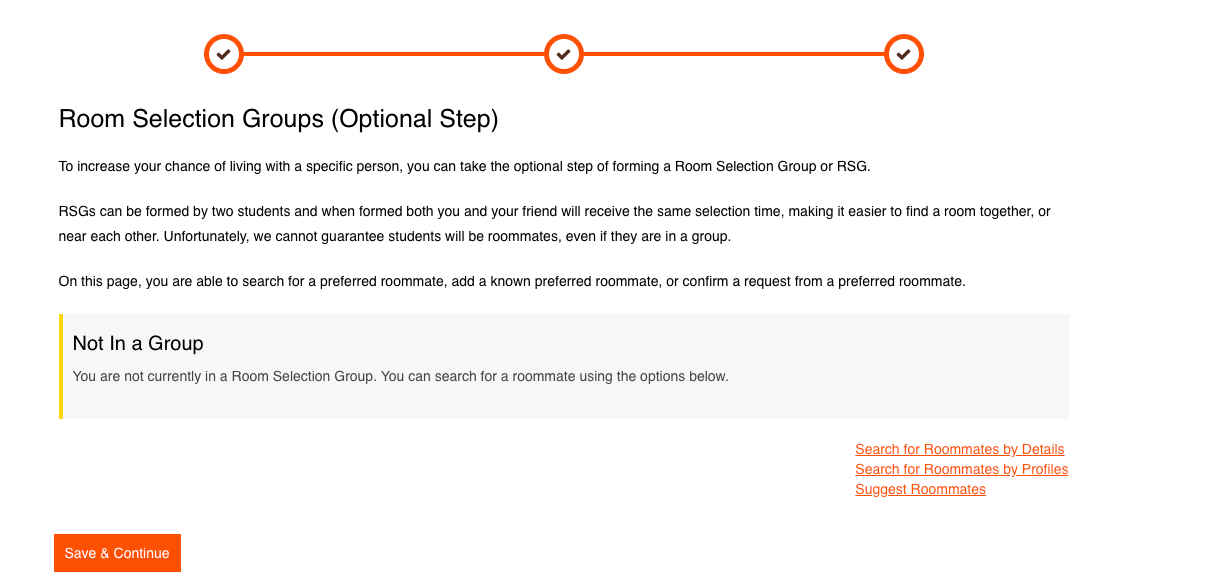The height and width of the screenshot is (585, 1209).
Task: Click the middle step checkmark circle
Action: 564,54
